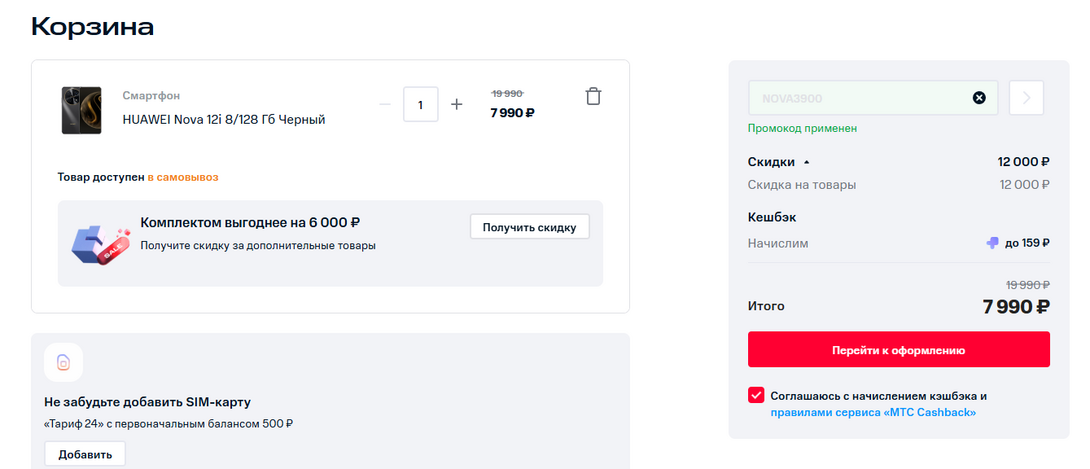Click the orange в самовывоз link
Screen dimensions: 1090x469
coord(183,177)
